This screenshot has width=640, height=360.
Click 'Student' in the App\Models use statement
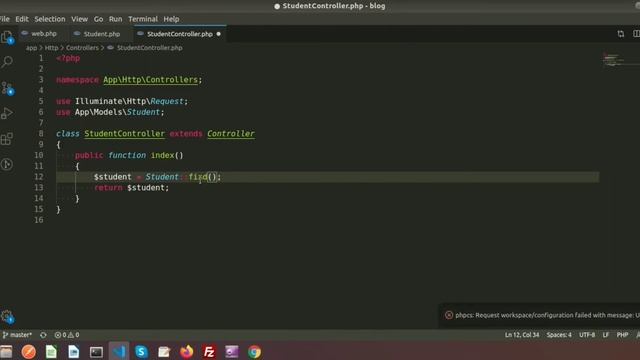pyautogui.click(x=143, y=112)
